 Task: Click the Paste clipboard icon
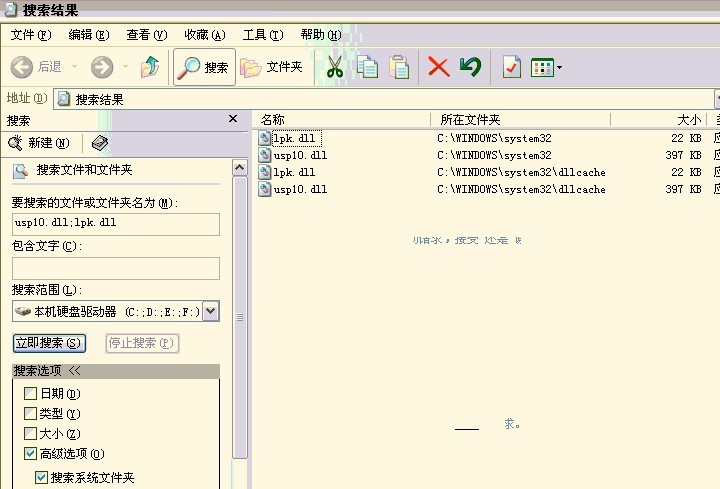399,67
